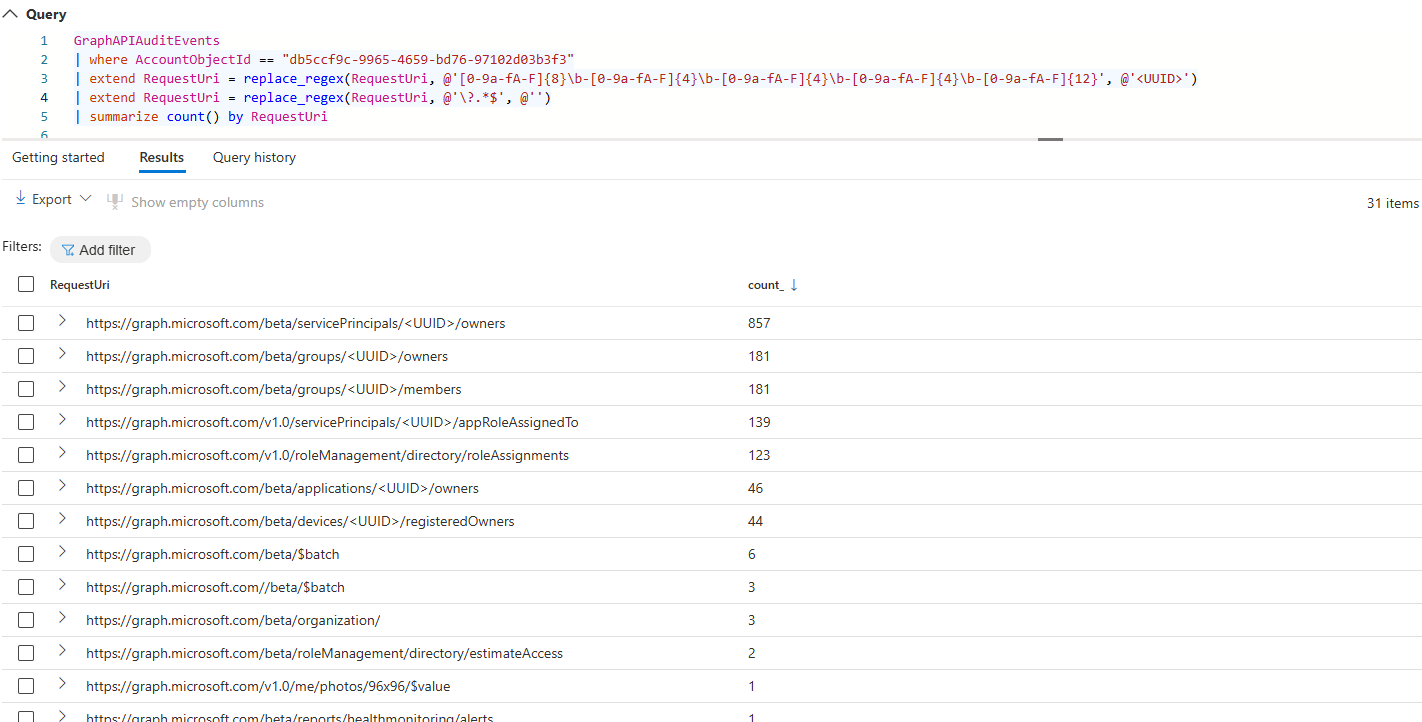Click the Show empty columns icon
The height and width of the screenshot is (722, 1422).
click(115, 200)
